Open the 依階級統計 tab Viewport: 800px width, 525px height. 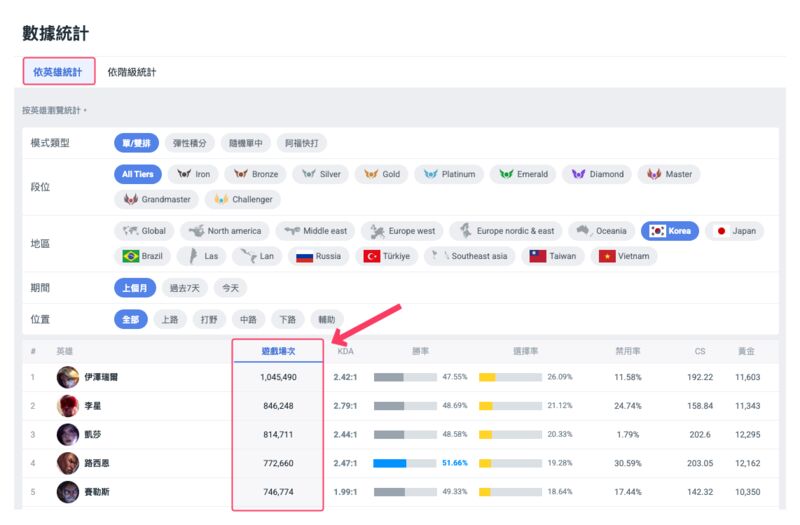click(x=132, y=72)
